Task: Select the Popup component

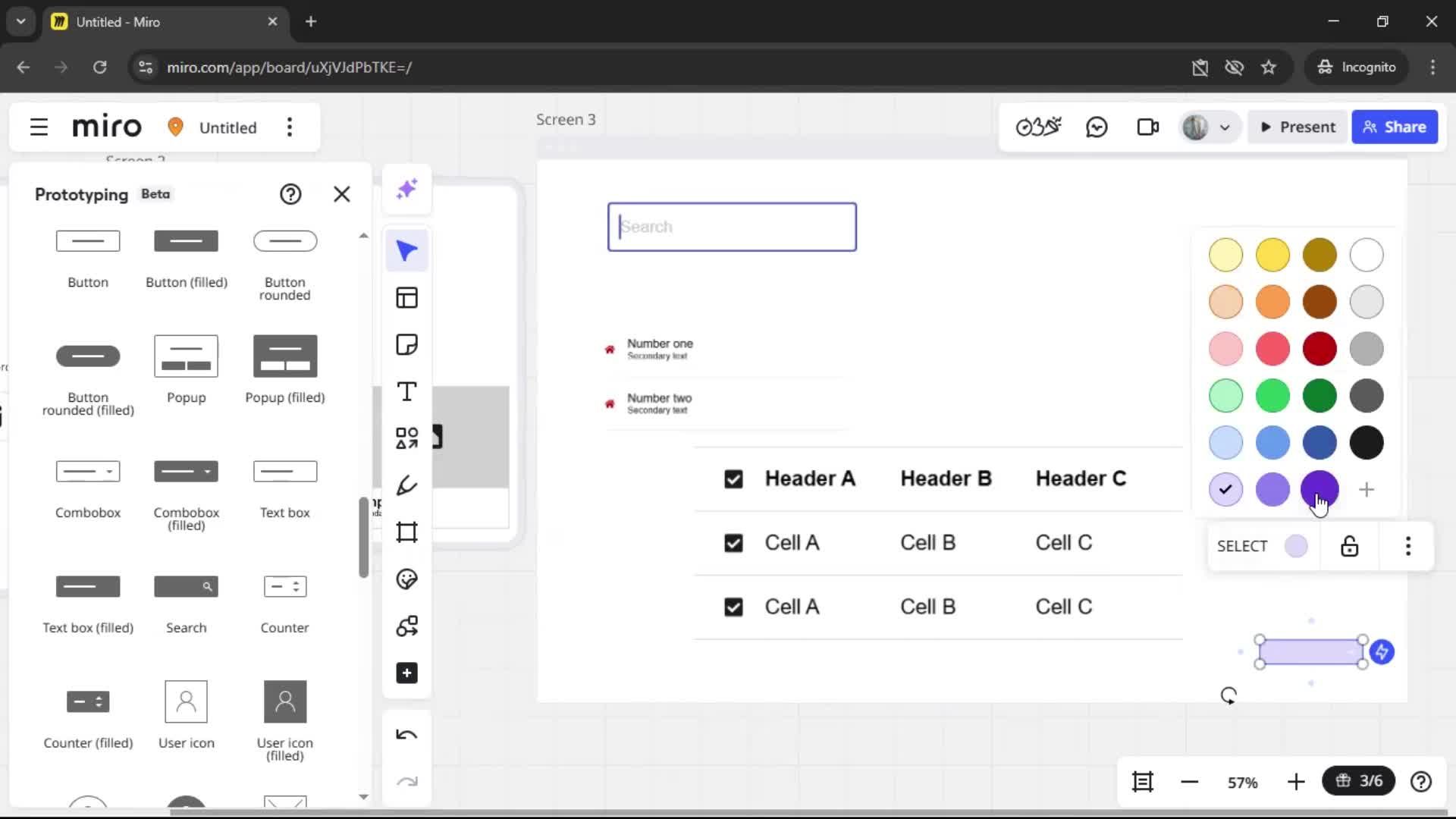Action: tap(187, 369)
